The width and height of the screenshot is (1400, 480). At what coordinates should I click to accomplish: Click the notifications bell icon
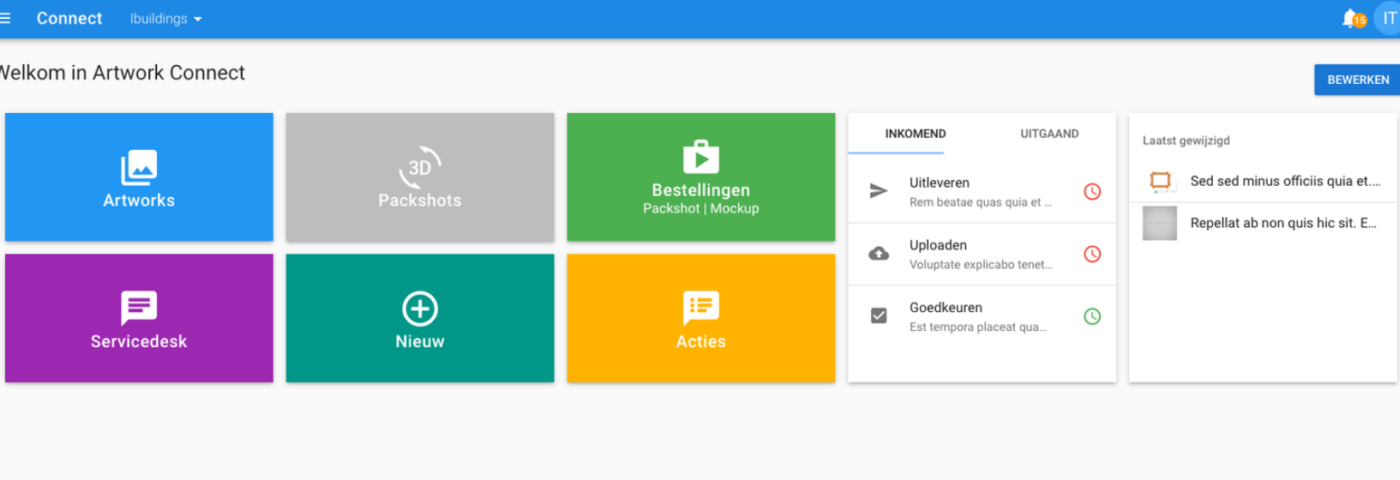click(1351, 18)
